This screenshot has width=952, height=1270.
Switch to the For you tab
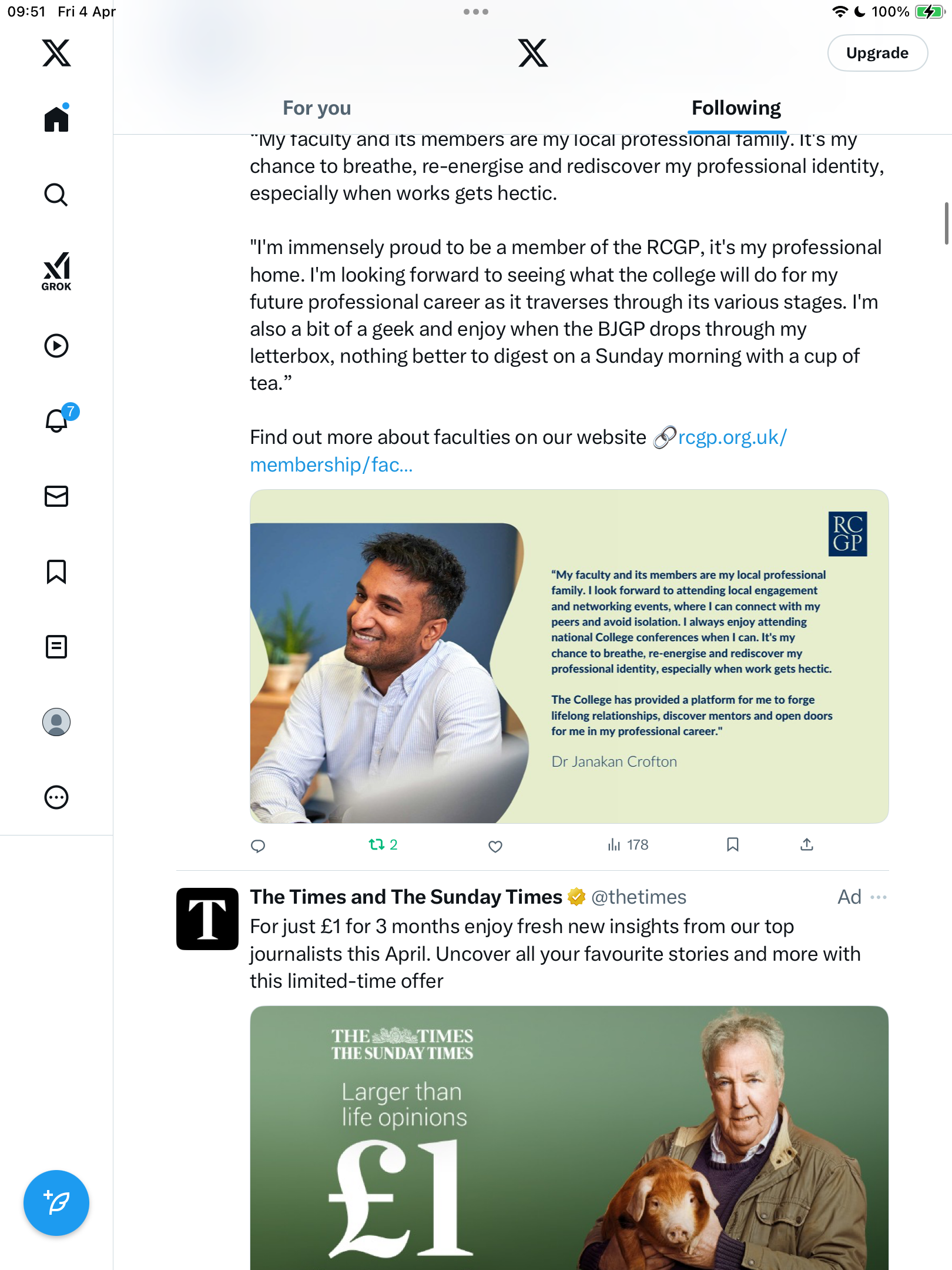tap(317, 108)
